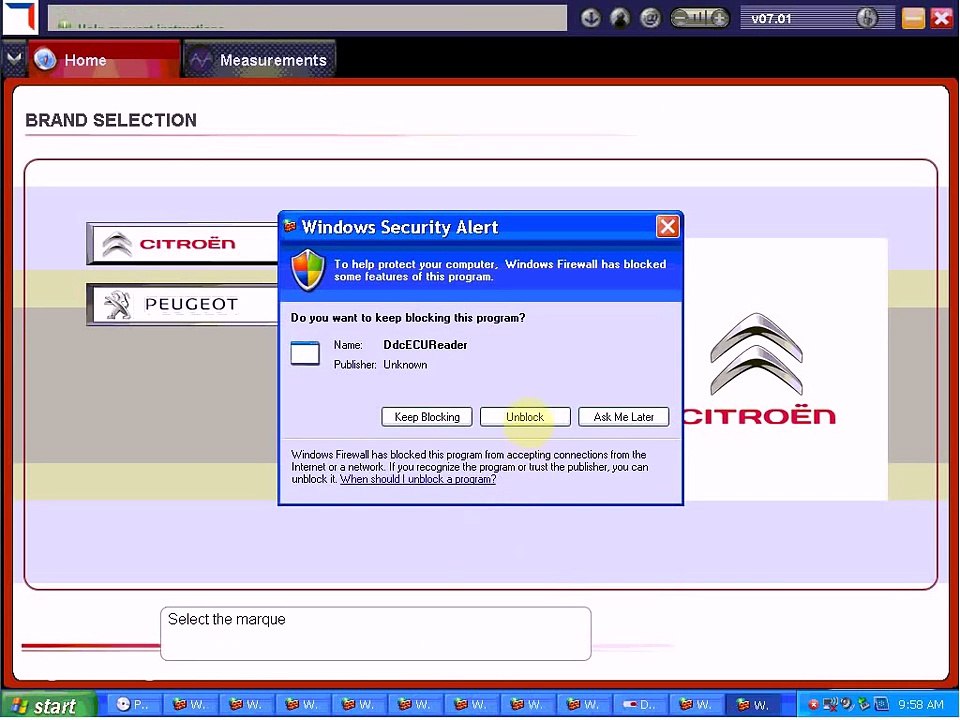Open the Measurements tab
Viewport: 960px width, 720px height.
point(259,60)
